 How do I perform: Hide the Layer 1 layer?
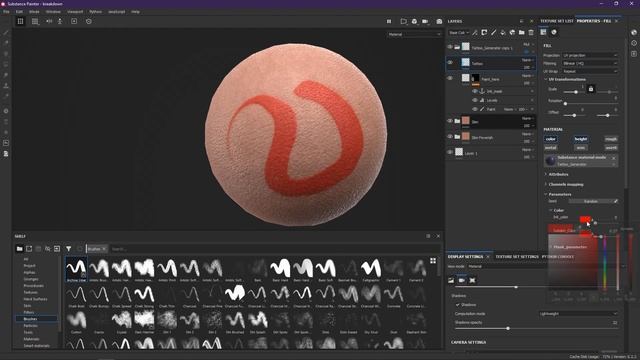450,152
